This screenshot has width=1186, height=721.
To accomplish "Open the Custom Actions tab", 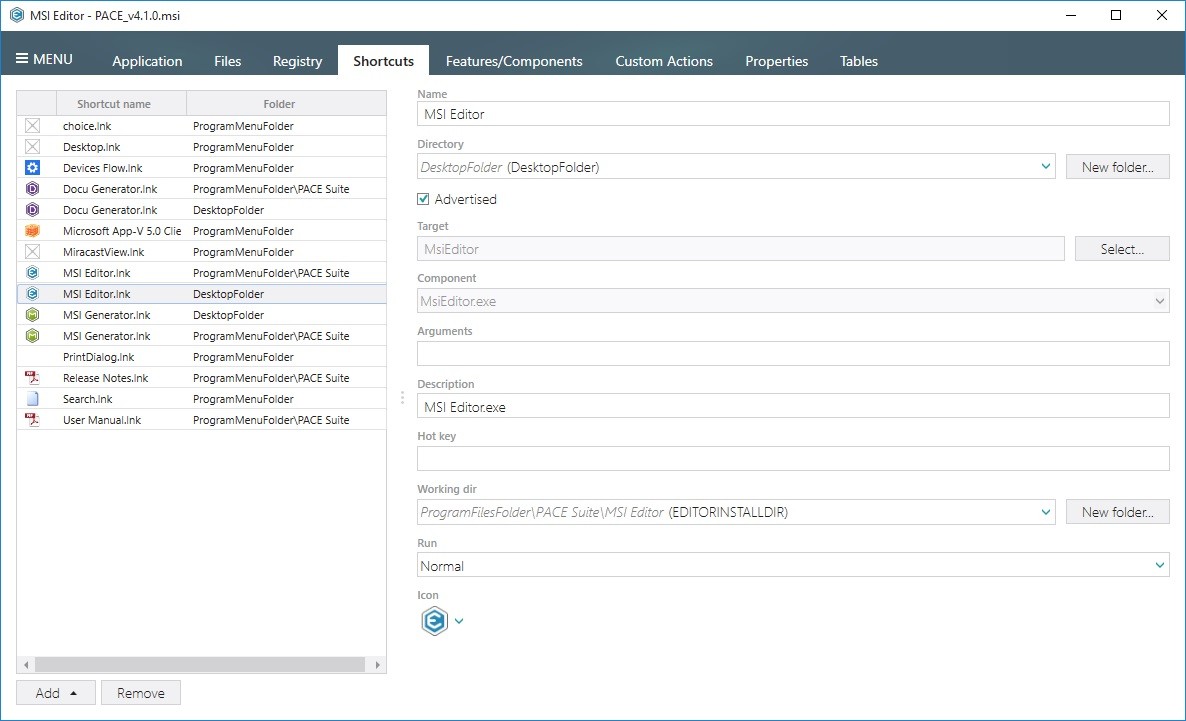I will (664, 61).
